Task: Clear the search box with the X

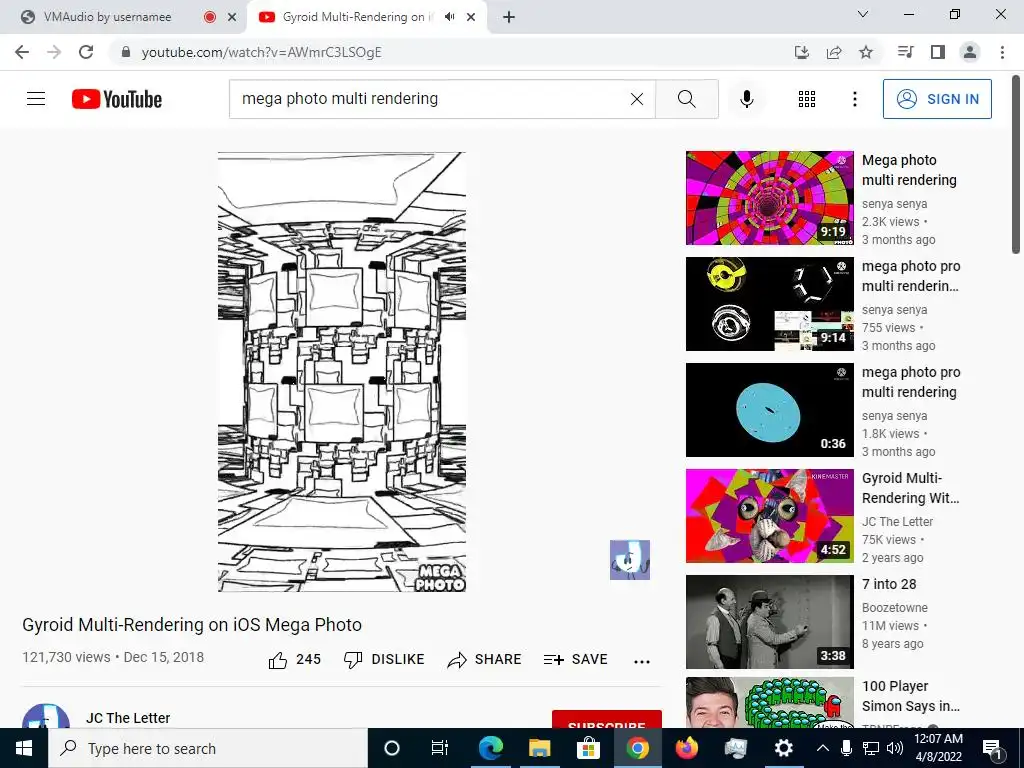Action: coord(637,99)
